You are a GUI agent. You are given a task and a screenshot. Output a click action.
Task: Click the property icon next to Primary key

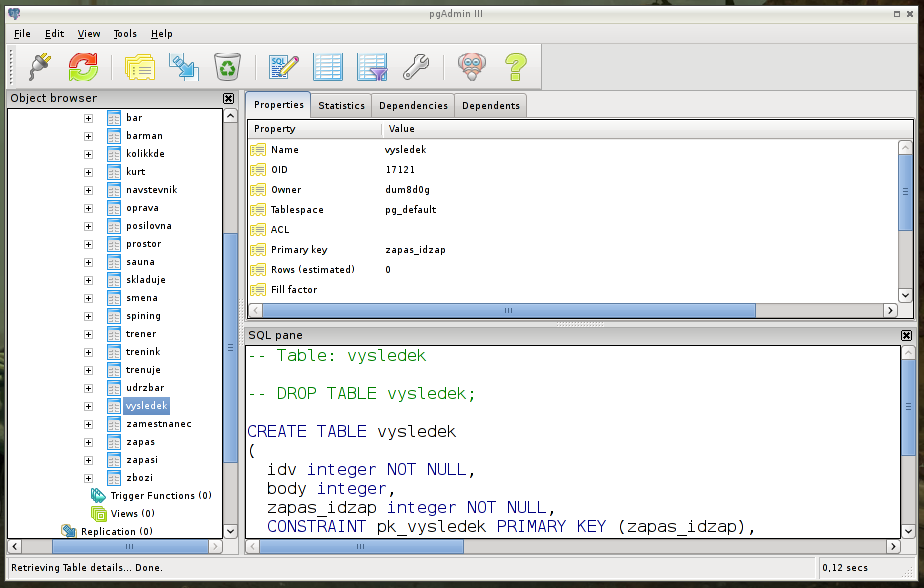tap(258, 250)
